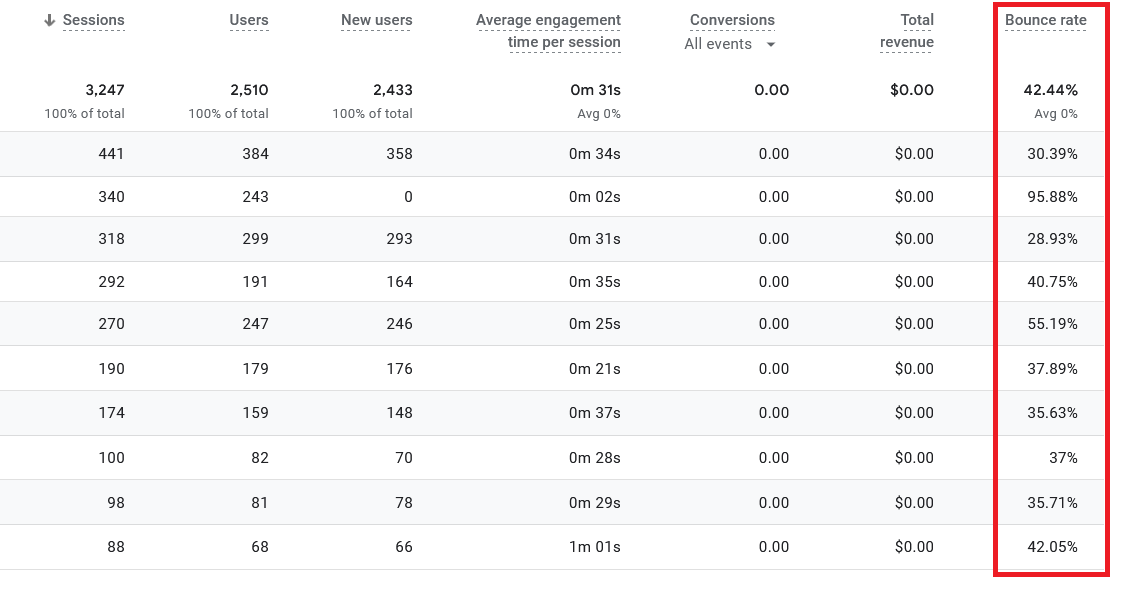Select the 2,510 total users value

[x=249, y=90]
